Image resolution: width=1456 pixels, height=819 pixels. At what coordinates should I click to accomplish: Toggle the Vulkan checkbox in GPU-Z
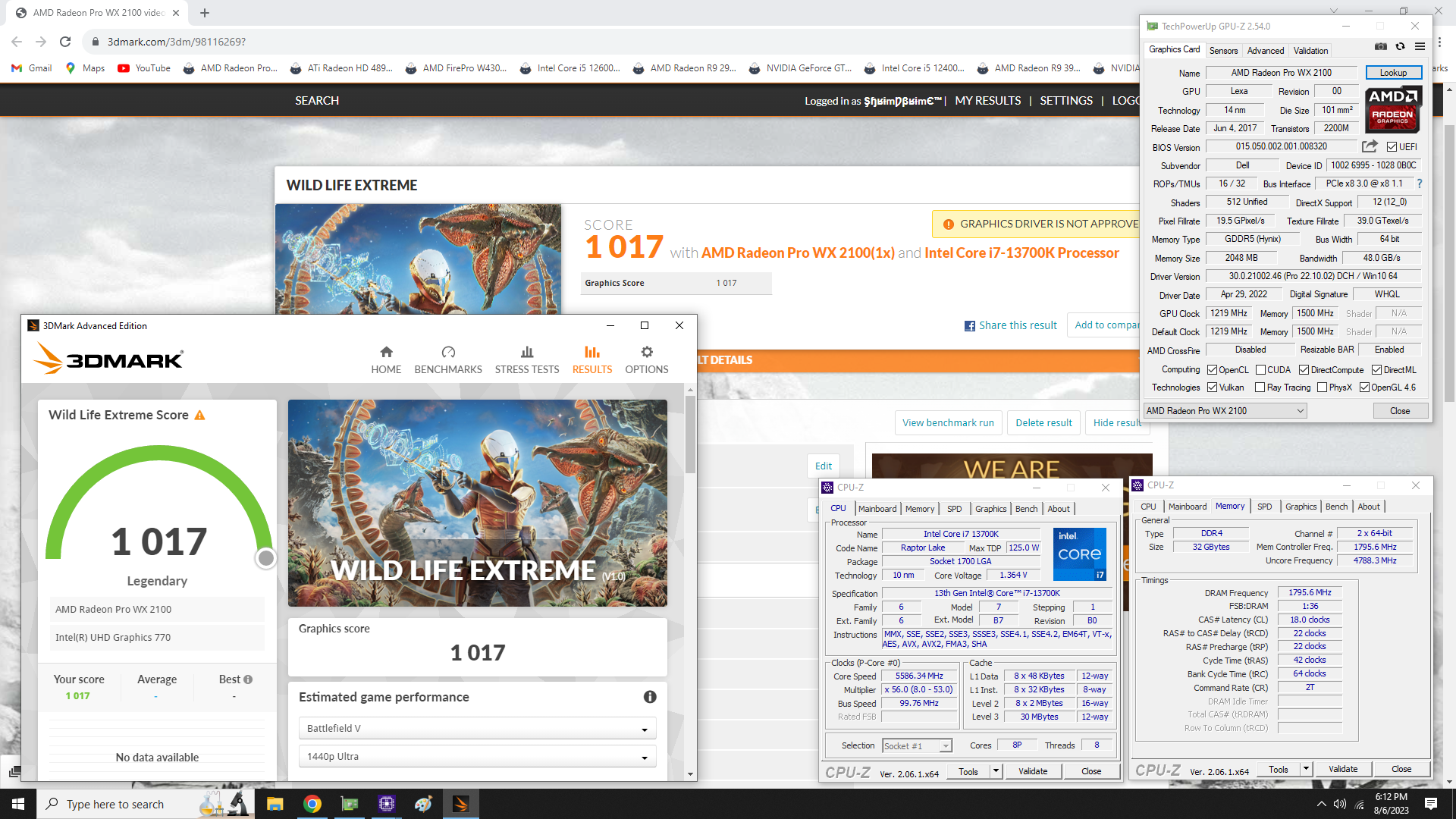(x=1212, y=388)
